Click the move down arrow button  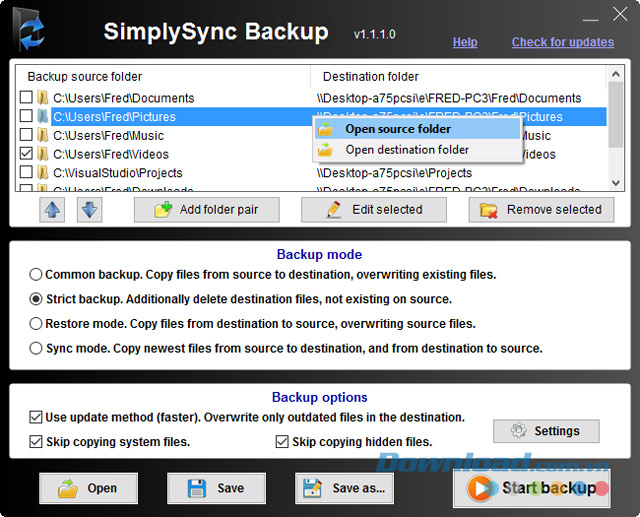coord(89,209)
